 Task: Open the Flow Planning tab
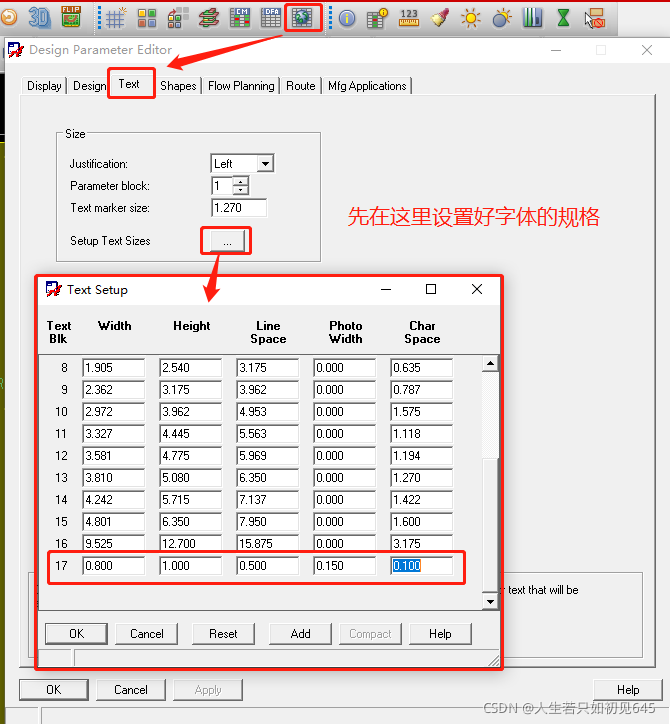click(x=241, y=86)
